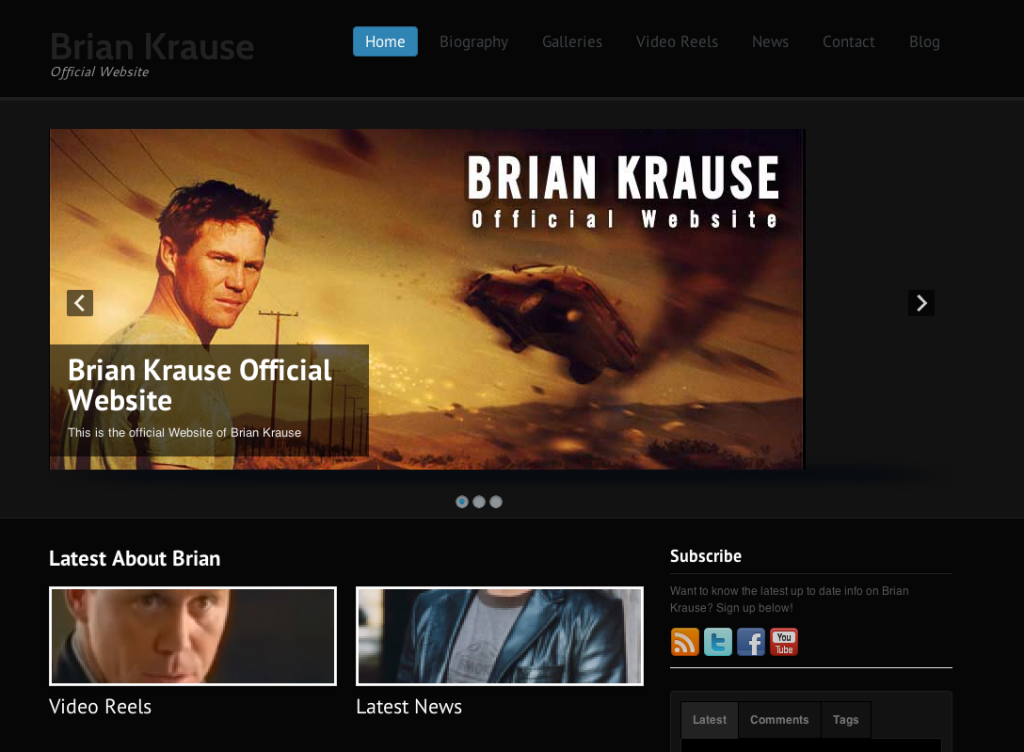The image size is (1024, 752).
Task: Open the Contact menu item
Action: [x=848, y=42]
